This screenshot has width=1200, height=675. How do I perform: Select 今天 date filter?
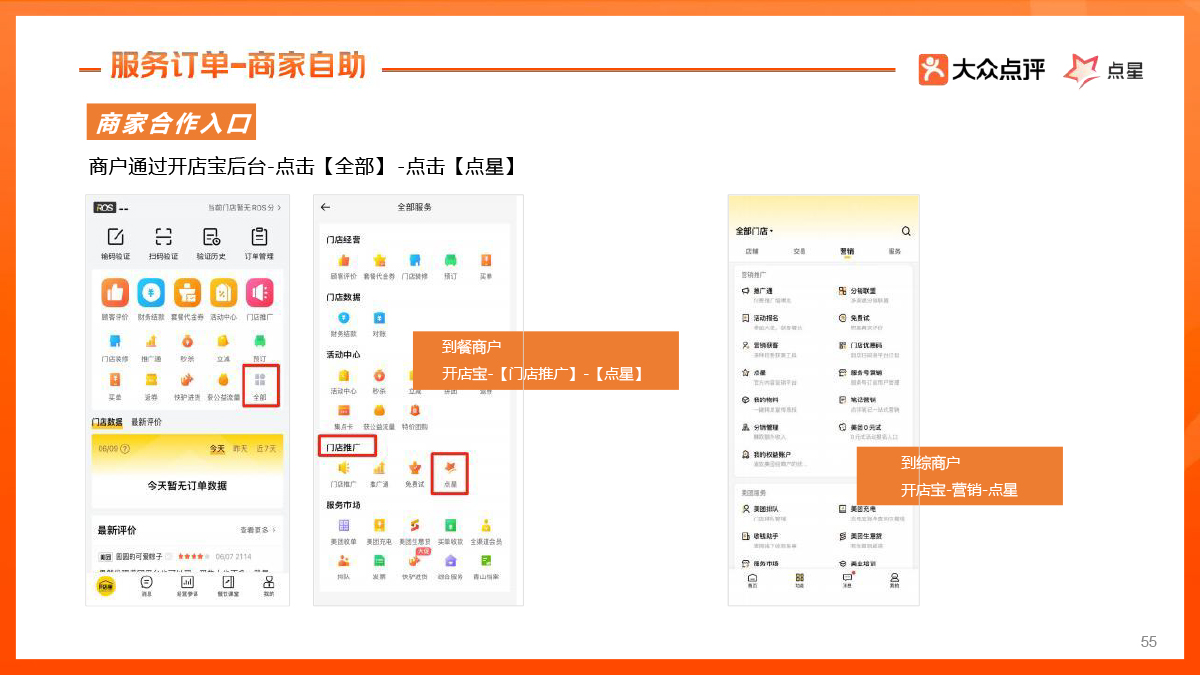coord(217,448)
